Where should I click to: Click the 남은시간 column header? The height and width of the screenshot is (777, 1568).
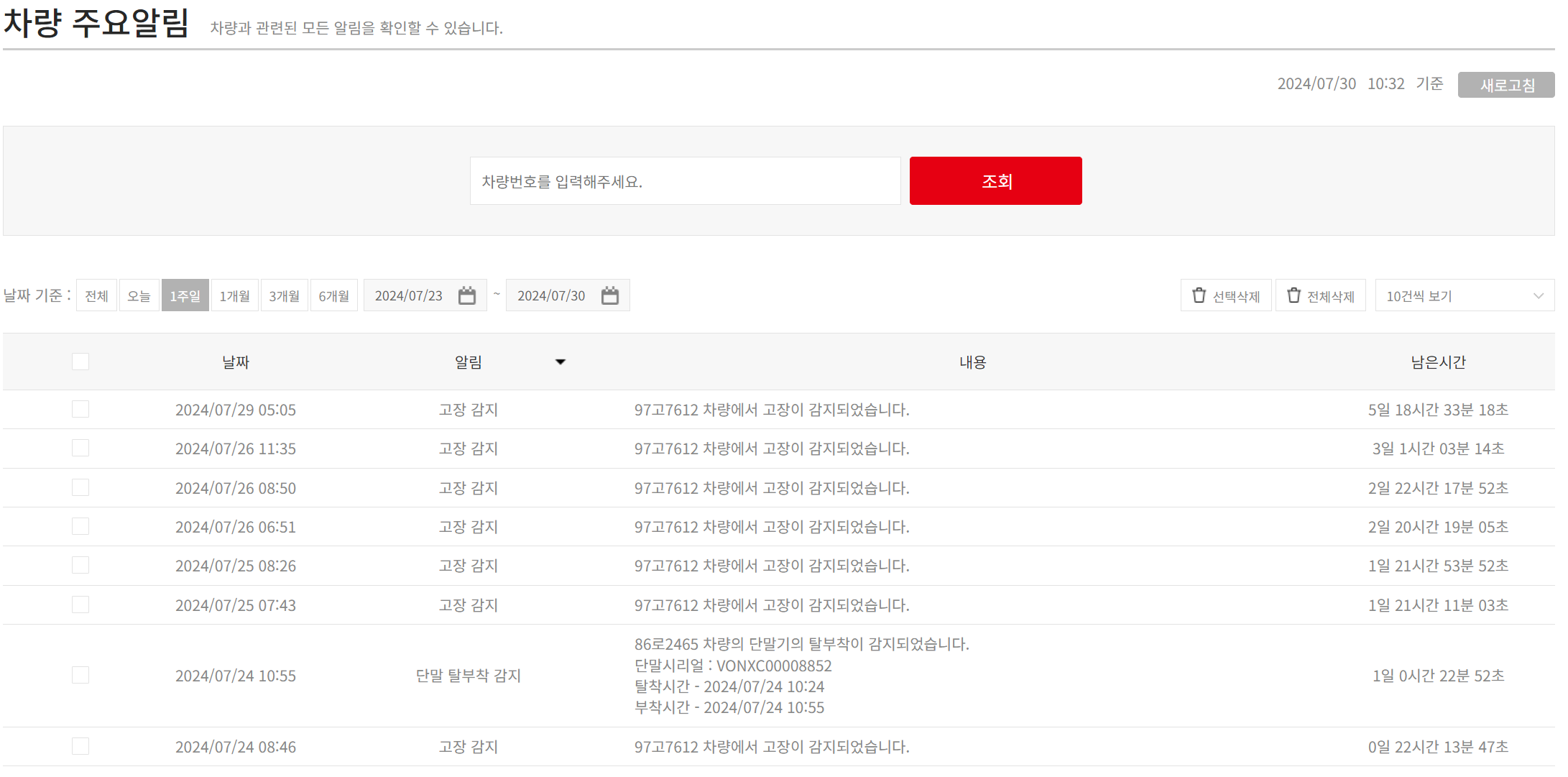(1439, 362)
